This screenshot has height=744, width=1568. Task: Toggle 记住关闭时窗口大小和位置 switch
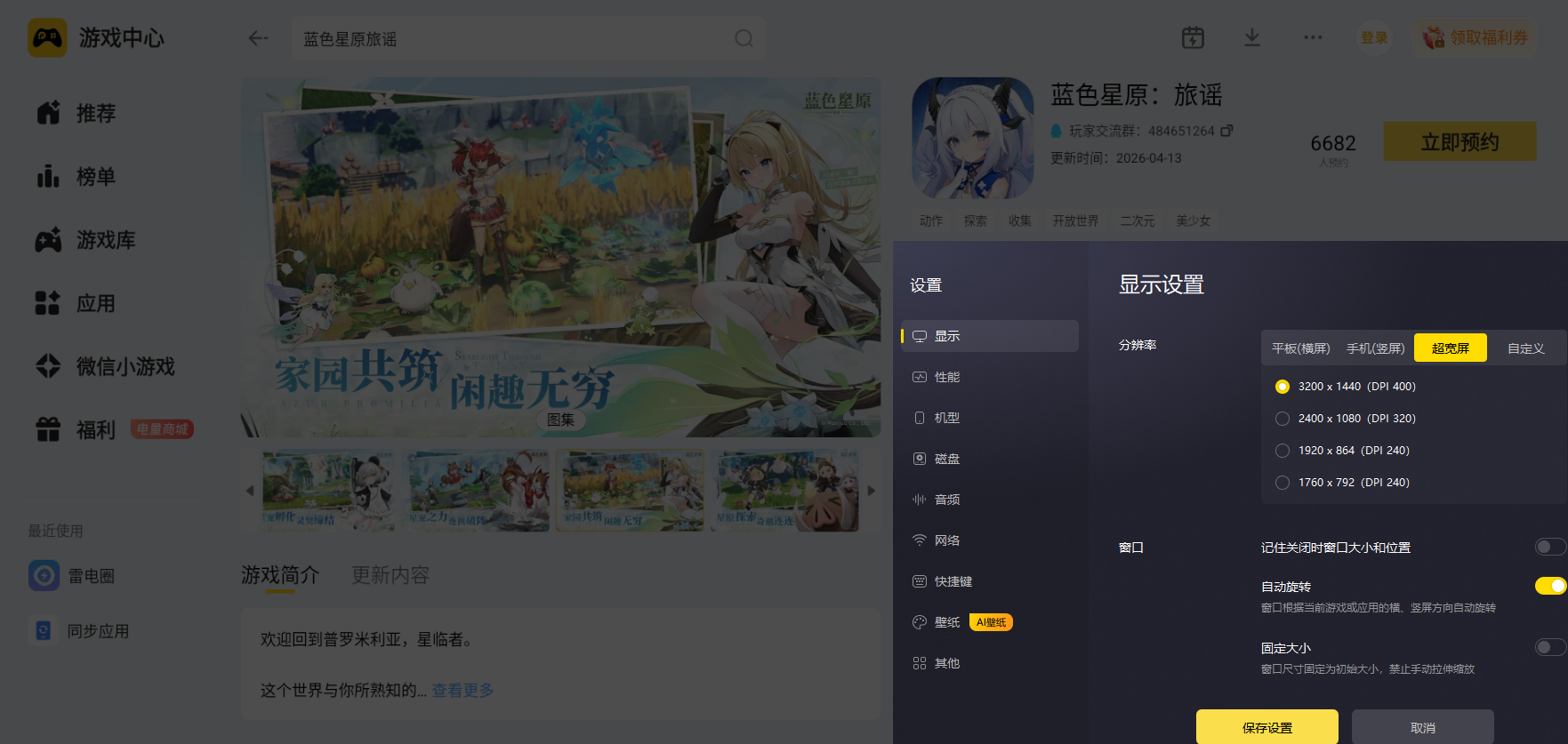(1550, 547)
